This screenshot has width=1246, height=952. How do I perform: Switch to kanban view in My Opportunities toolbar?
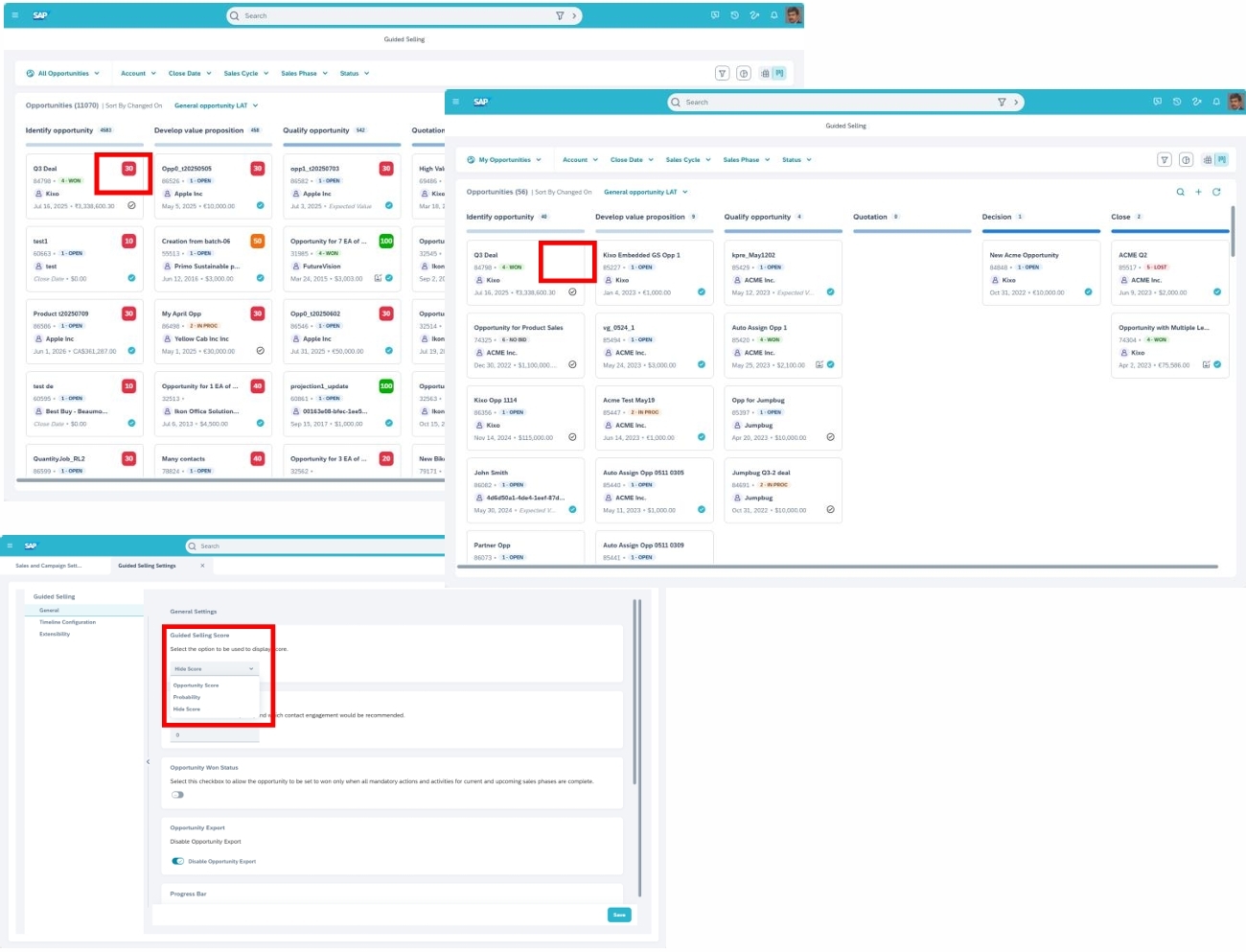1222,160
